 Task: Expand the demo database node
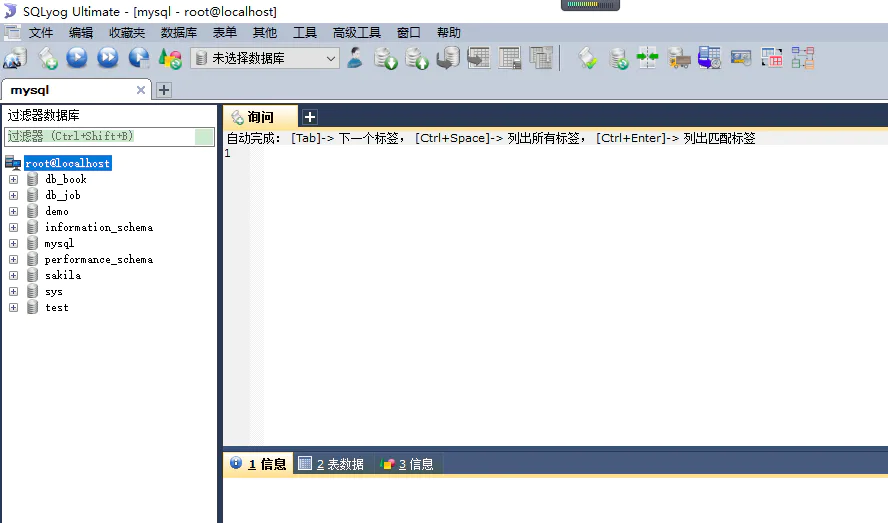pyautogui.click(x=14, y=211)
